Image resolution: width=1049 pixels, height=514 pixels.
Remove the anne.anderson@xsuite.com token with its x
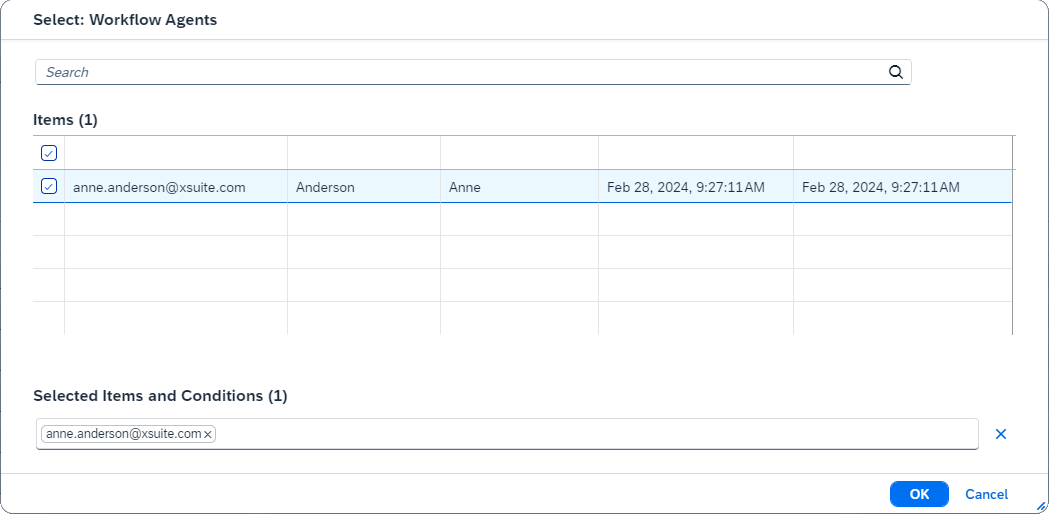208,434
